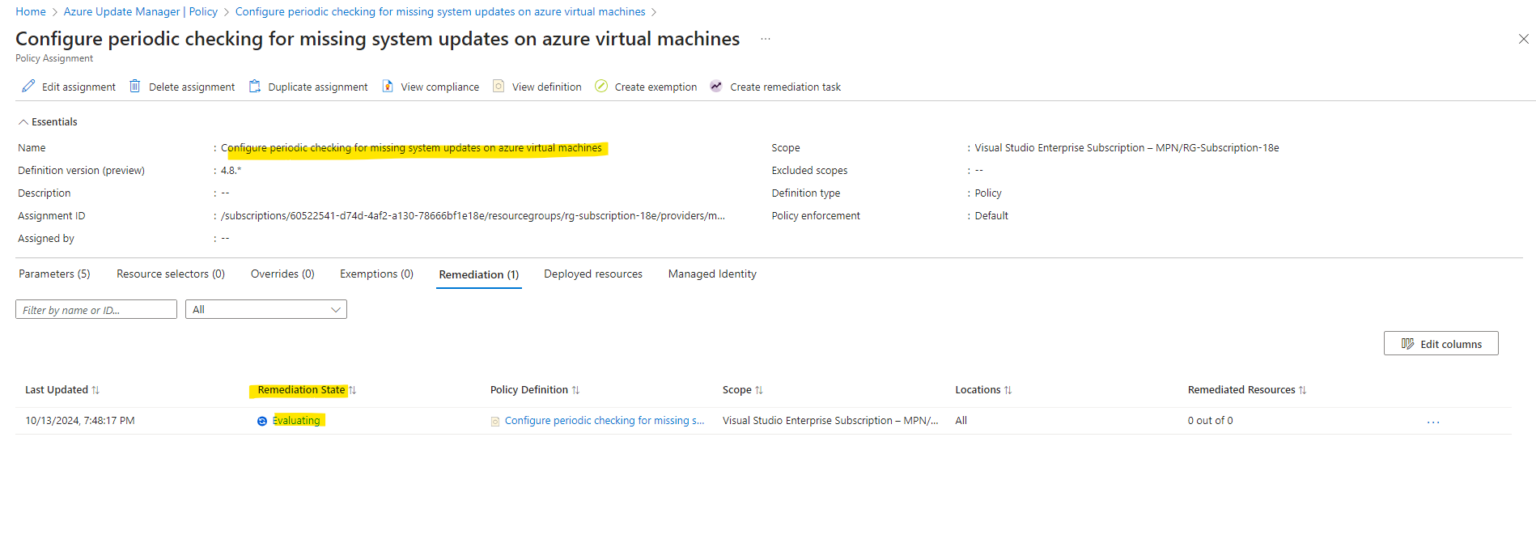Click Edit assignment label
1536x539 pixels.
pyautogui.click(x=79, y=87)
